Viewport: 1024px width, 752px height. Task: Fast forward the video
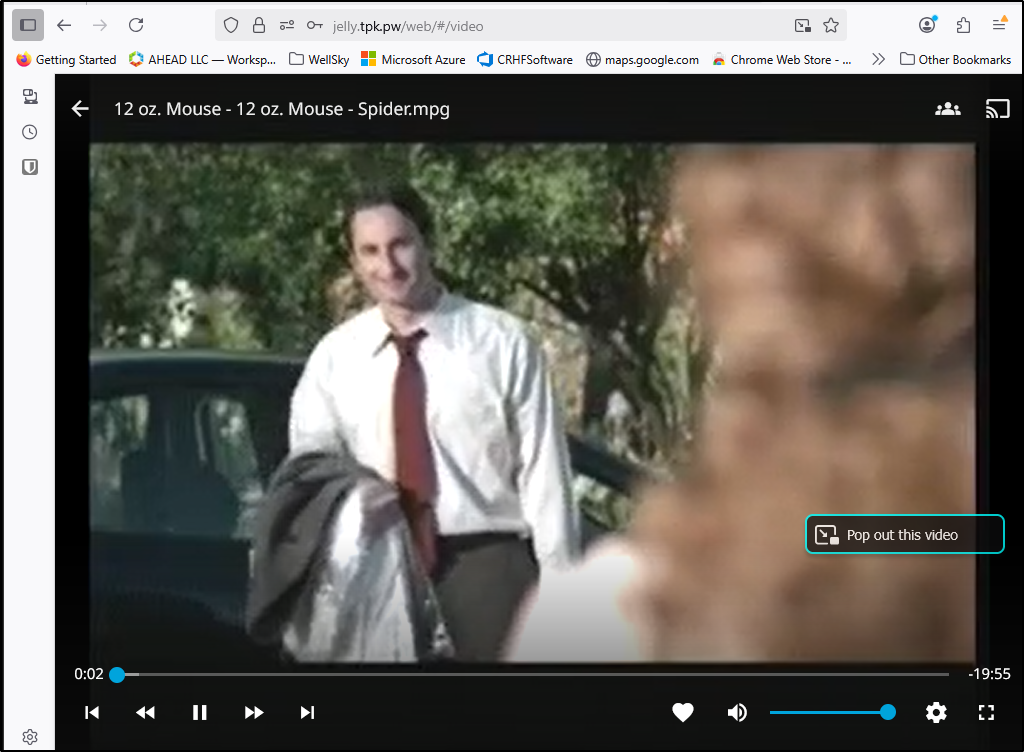(254, 712)
